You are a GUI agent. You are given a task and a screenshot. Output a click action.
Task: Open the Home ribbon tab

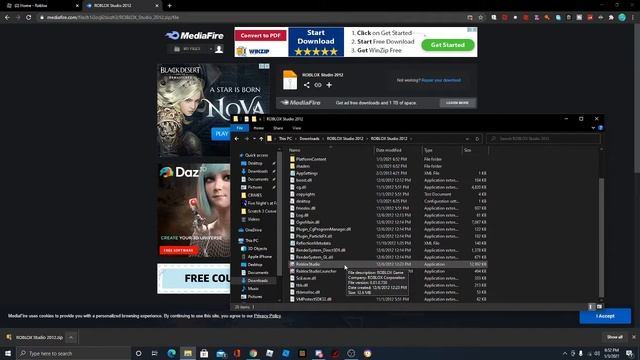[x=258, y=128]
